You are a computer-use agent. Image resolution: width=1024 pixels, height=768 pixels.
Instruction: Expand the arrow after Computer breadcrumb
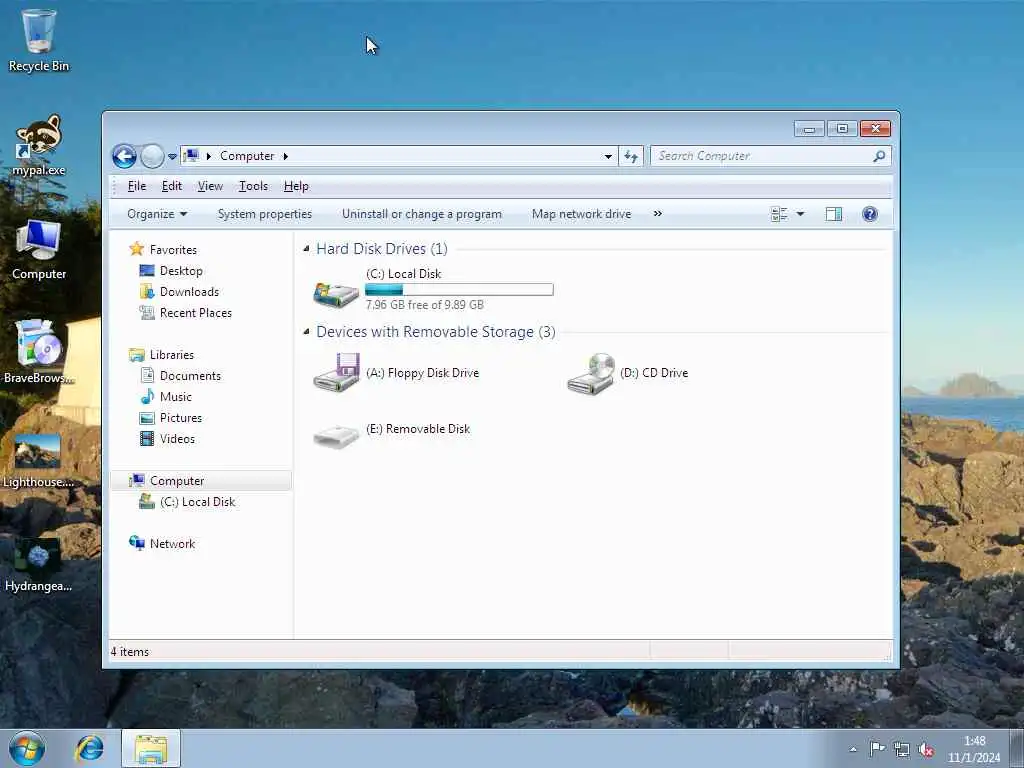(x=285, y=156)
